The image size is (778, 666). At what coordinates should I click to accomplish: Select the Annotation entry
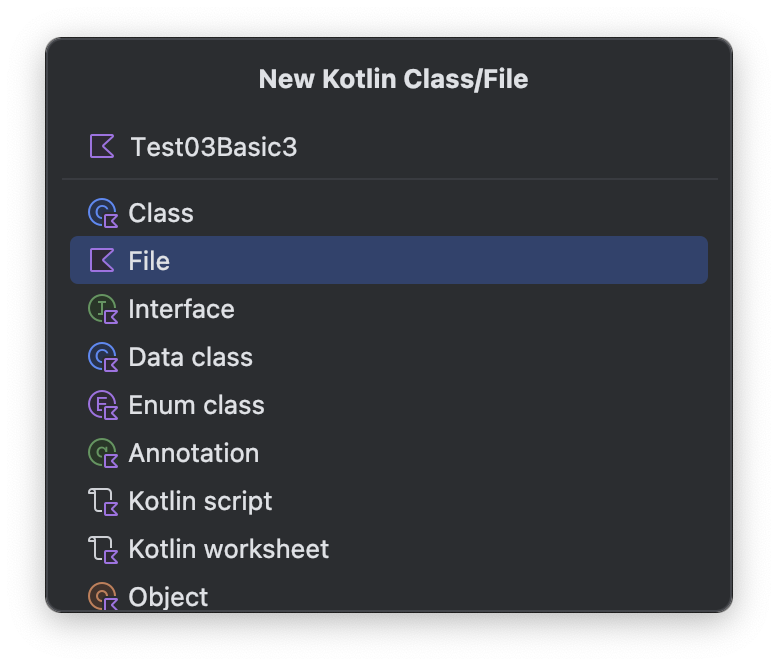point(193,453)
